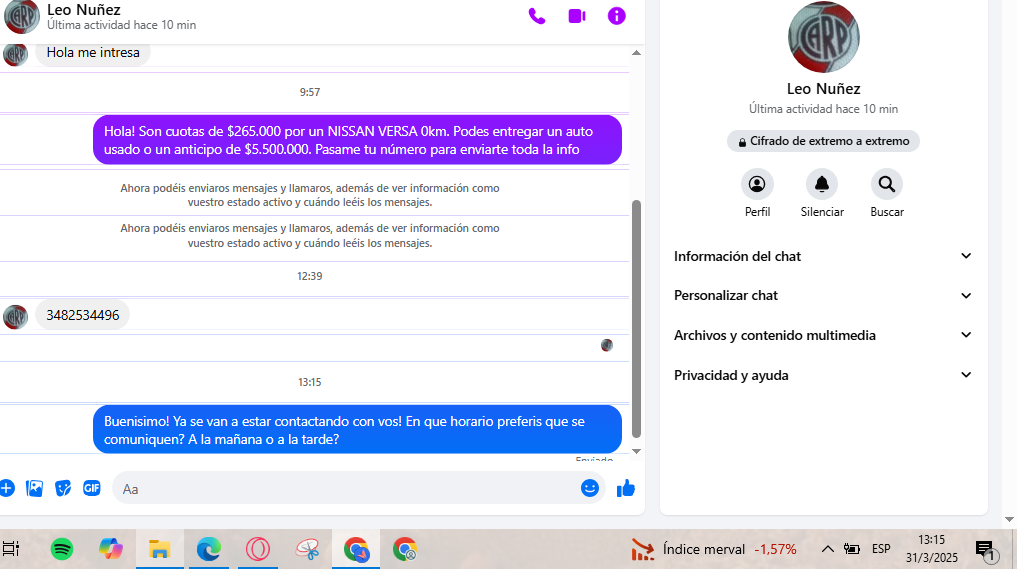Search the conversation with Buscar
The width and height of the screenshot is (1017, 569).
(x=886, y=185)
